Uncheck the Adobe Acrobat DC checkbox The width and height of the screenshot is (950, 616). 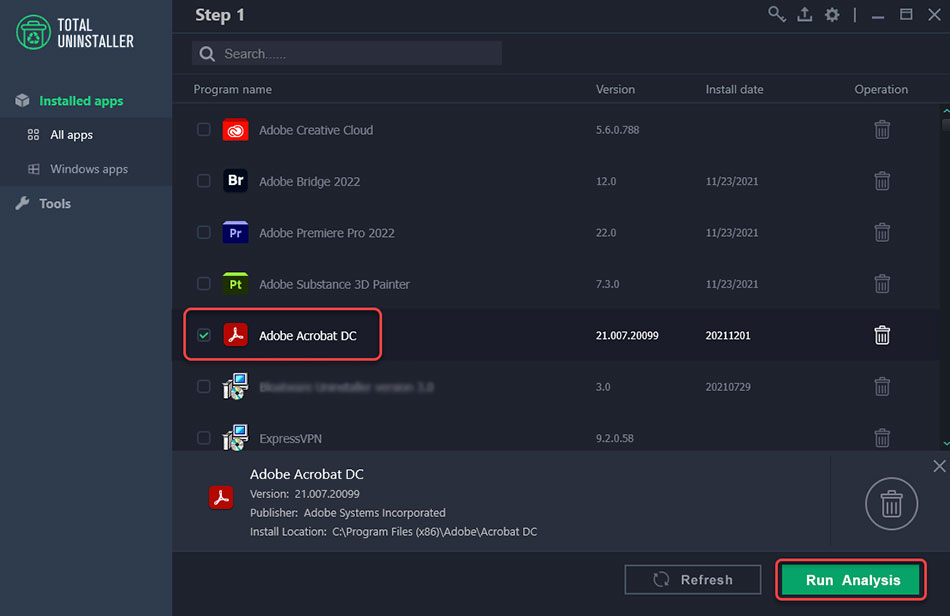tap(204, 335)
